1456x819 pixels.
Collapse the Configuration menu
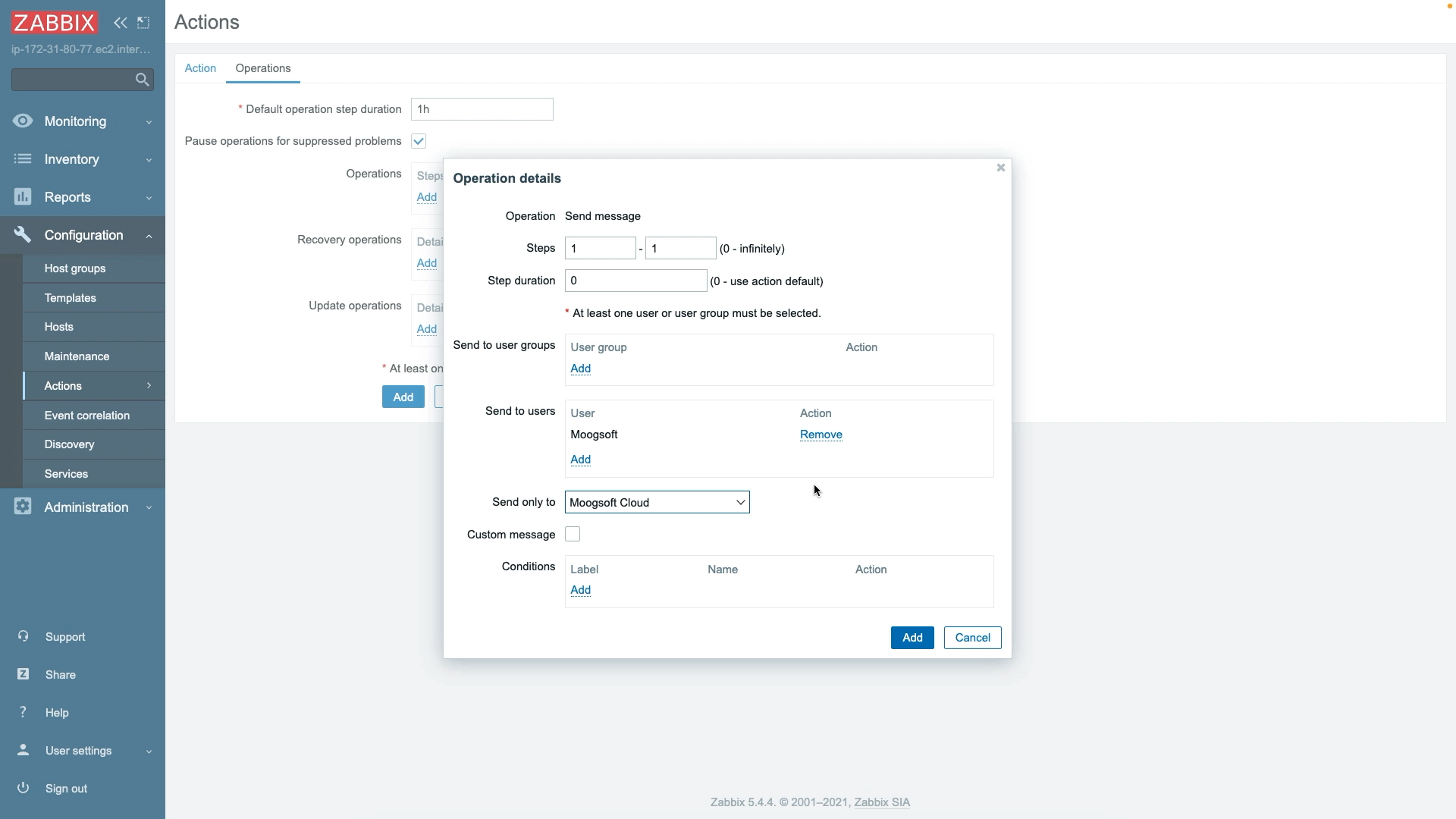coord(149,236)
